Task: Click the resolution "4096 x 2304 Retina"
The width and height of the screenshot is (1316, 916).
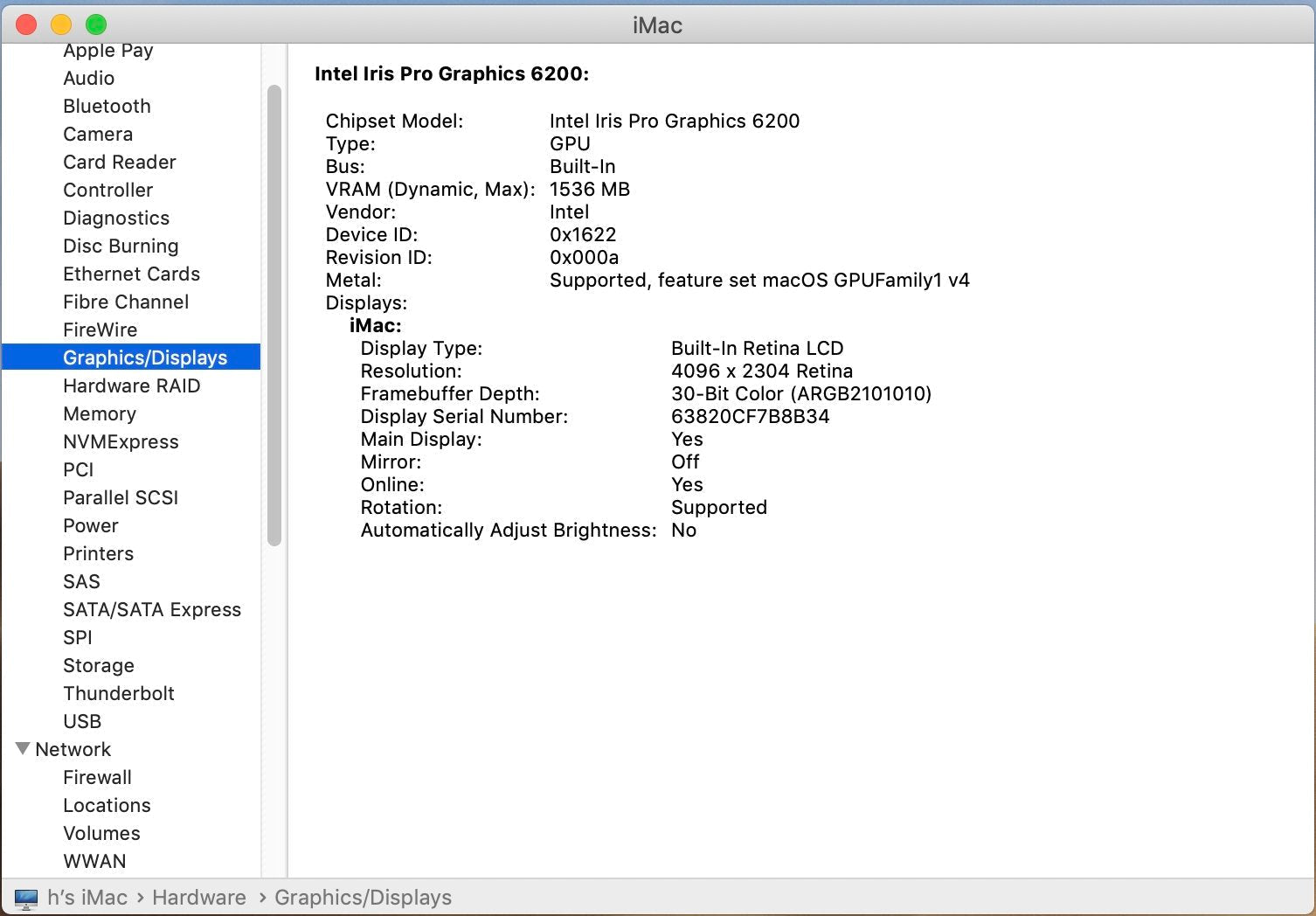Action: 762,371
